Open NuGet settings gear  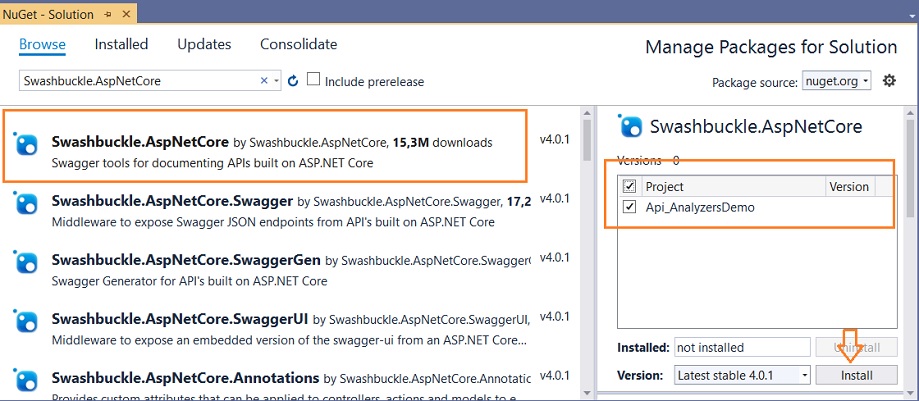[889, 81]
